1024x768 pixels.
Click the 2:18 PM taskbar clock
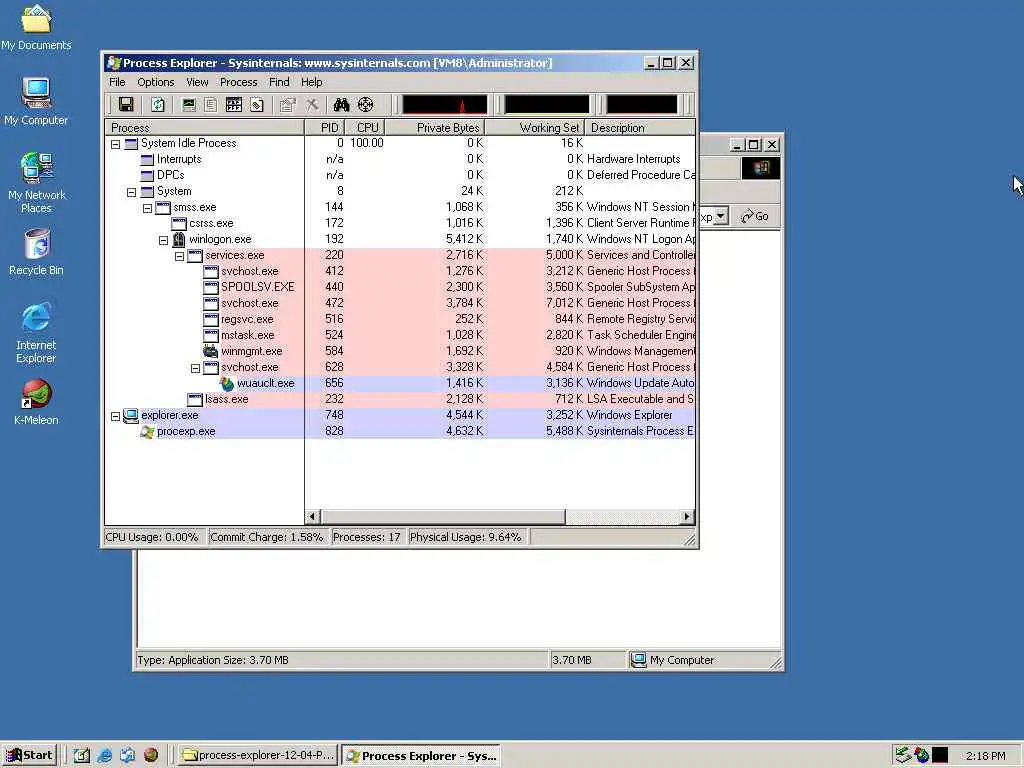click(985, 756)
